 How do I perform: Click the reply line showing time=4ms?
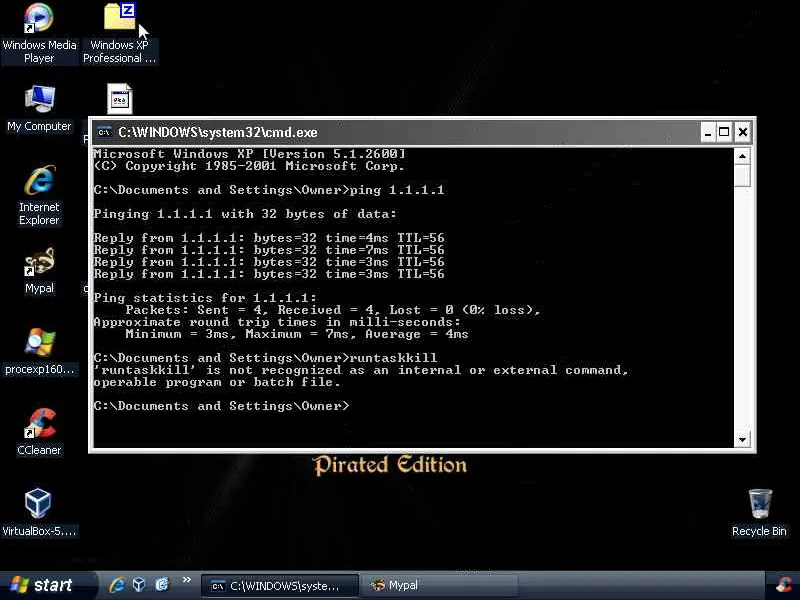(x=269, y=238)
